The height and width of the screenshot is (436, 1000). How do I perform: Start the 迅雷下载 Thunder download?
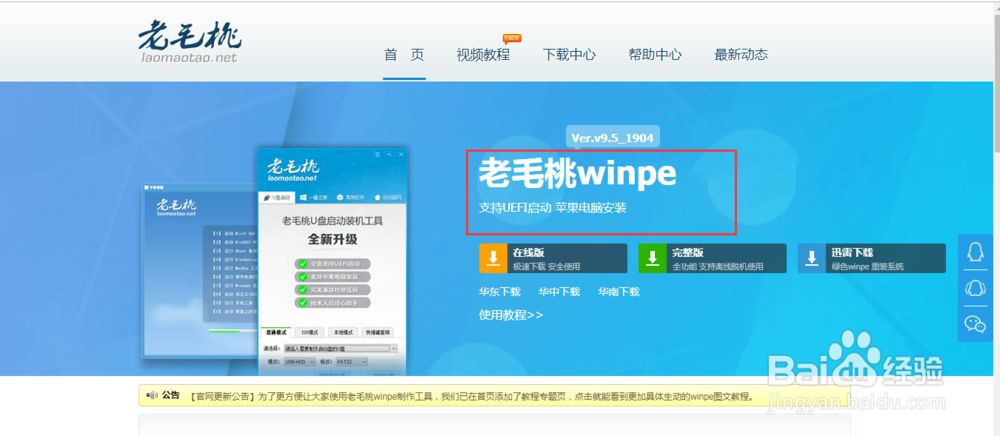872,258
